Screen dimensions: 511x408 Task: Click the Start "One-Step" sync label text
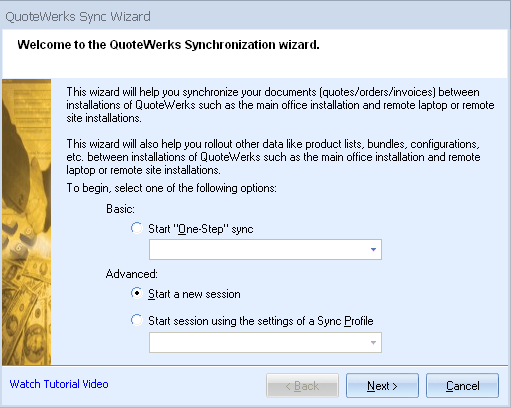[x=201, y=229]
